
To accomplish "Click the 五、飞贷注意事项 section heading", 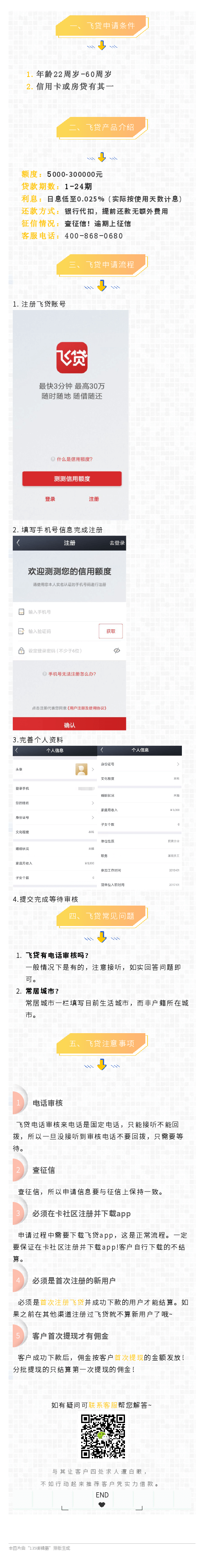I will [x=102, y=1043].
